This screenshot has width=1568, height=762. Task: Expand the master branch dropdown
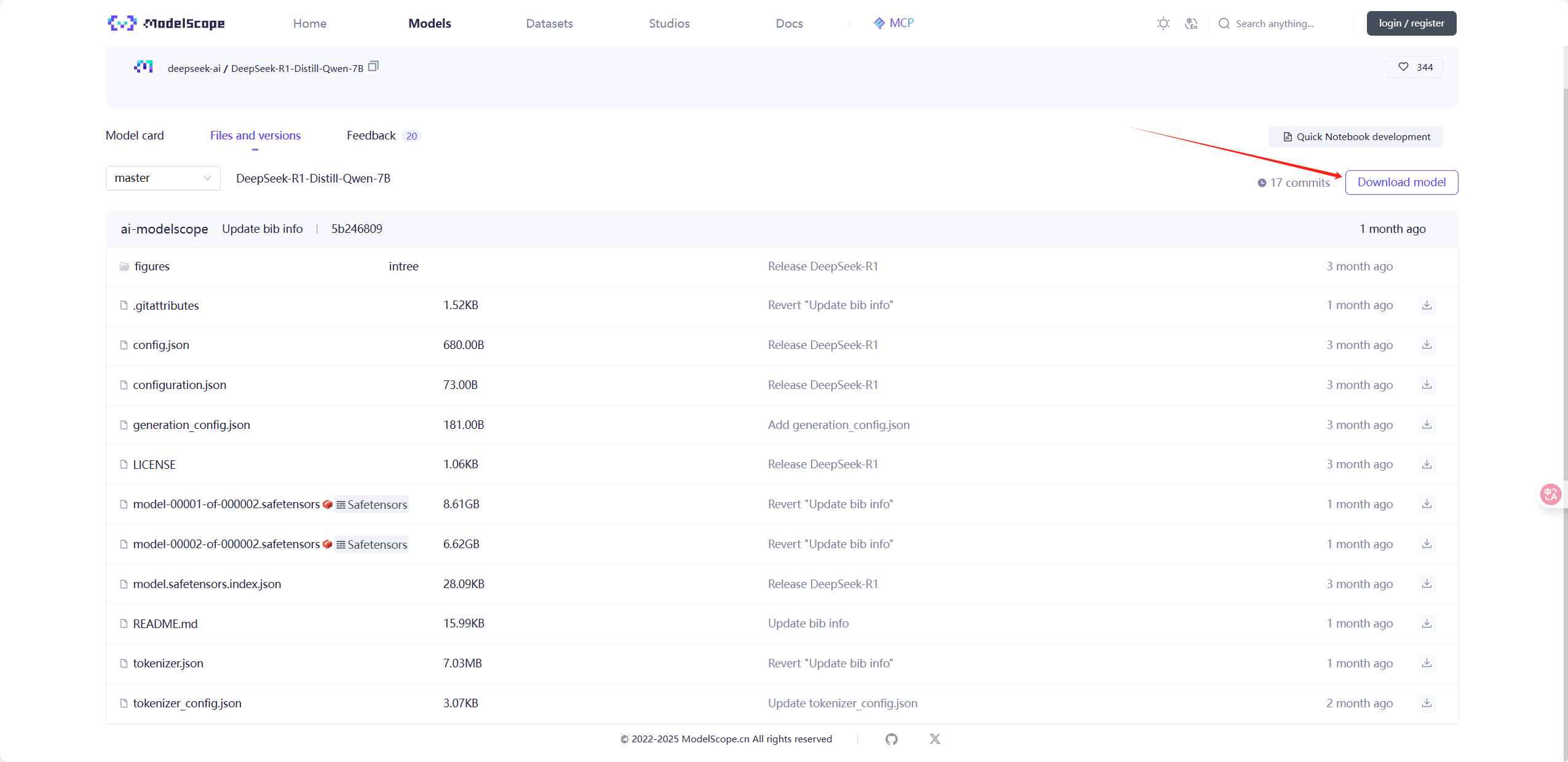point(163,178)
